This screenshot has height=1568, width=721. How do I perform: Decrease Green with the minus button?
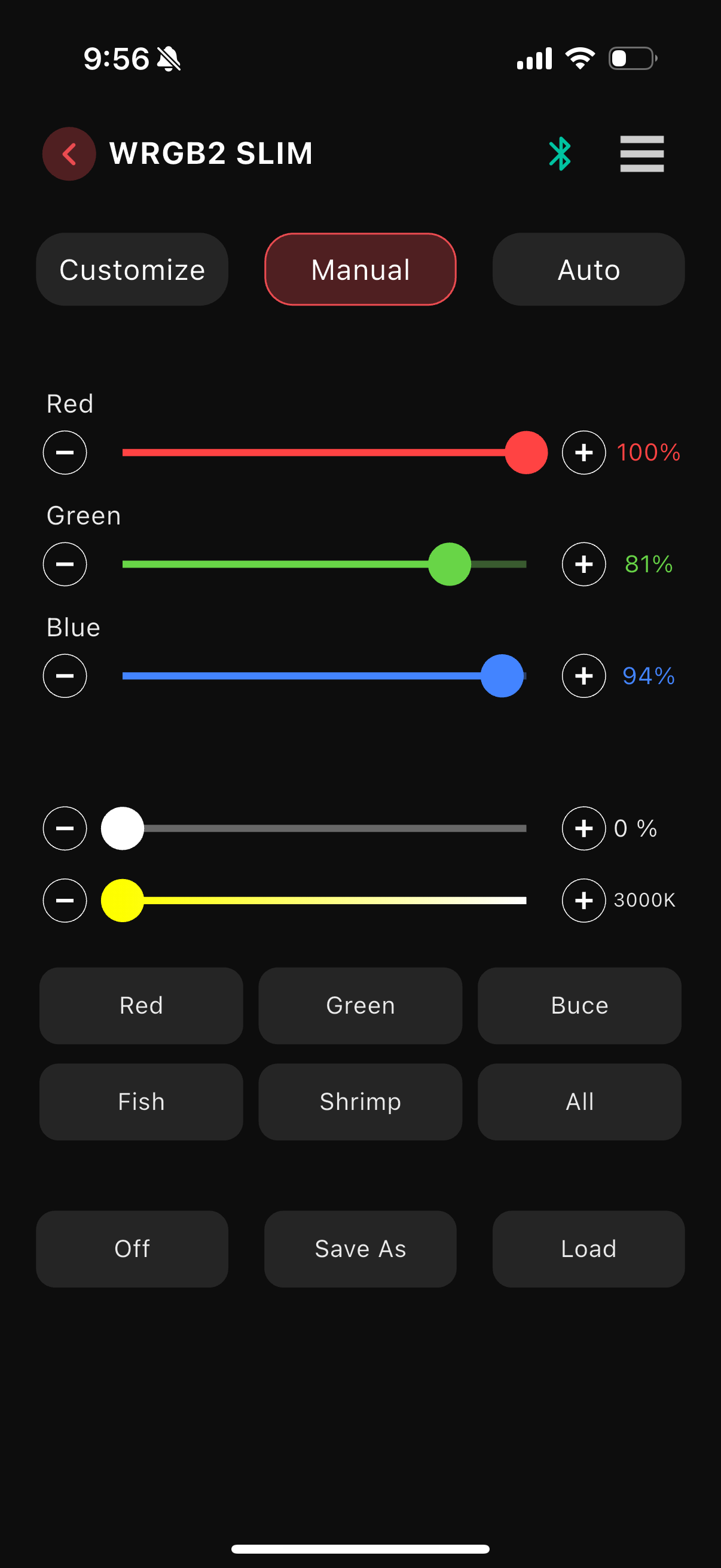(x=65, y=565)
